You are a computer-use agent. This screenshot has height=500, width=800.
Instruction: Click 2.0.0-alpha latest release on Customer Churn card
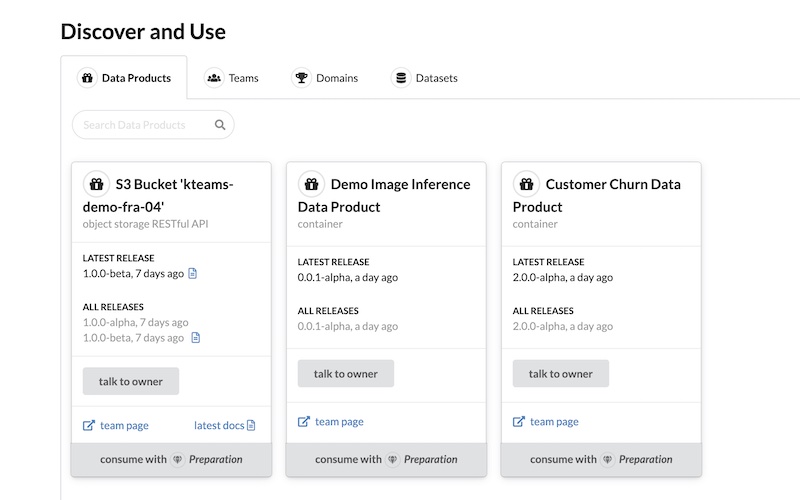coord(563,278)
